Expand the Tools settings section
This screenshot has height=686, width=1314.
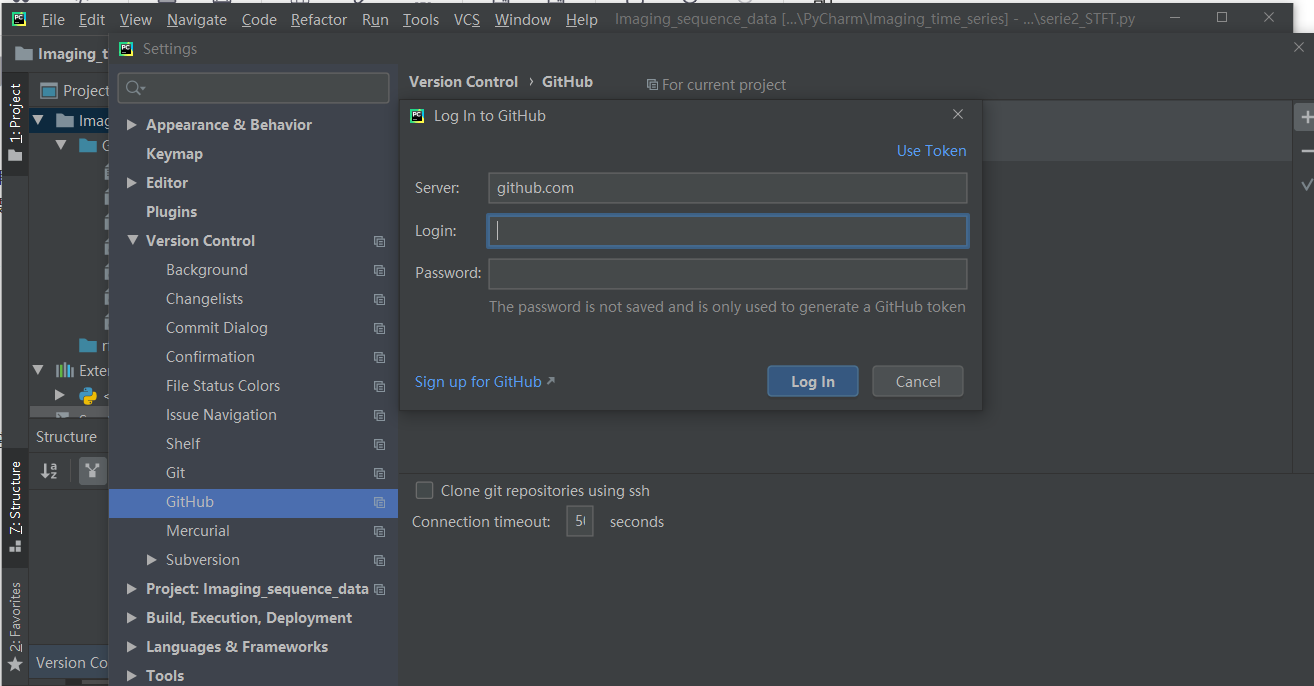132,676
